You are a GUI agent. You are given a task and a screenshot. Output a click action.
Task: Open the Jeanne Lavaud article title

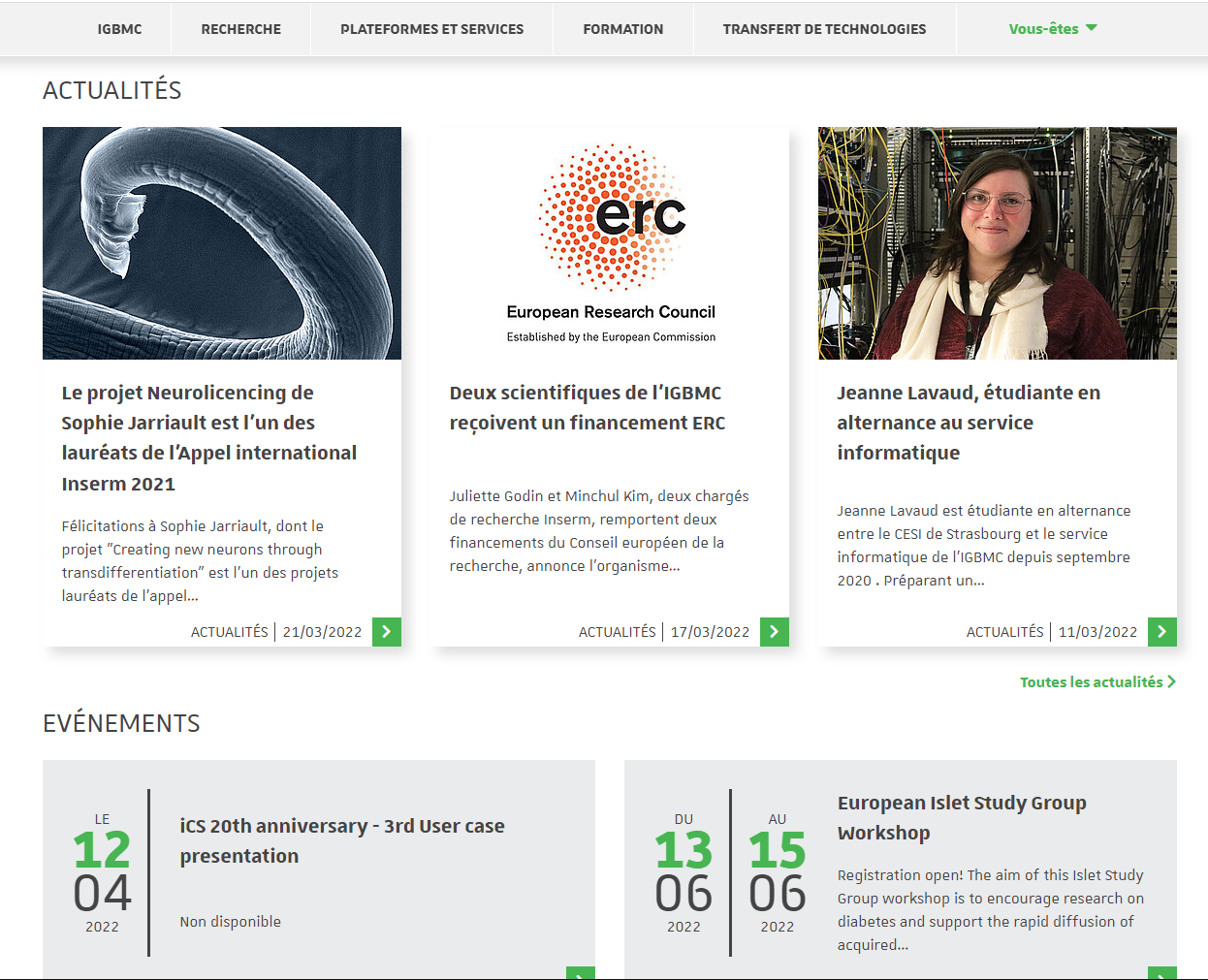(x=969, y=423)
